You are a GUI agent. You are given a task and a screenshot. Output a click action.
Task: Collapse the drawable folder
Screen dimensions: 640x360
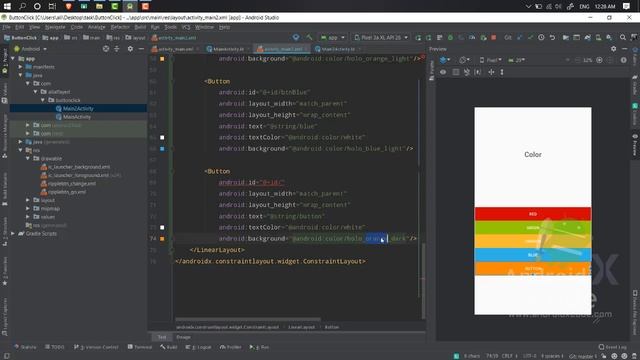(28, 158)
